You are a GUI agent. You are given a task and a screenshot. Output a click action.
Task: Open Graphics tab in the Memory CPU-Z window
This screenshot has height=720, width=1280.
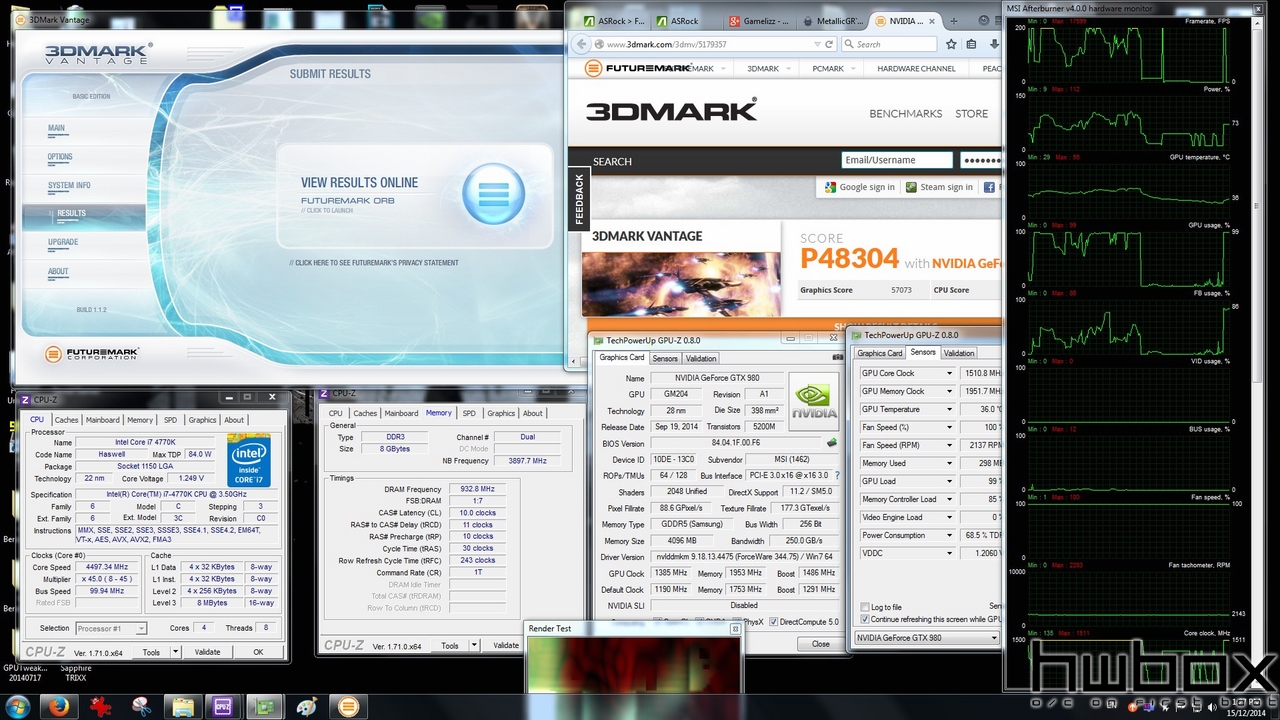501,413
